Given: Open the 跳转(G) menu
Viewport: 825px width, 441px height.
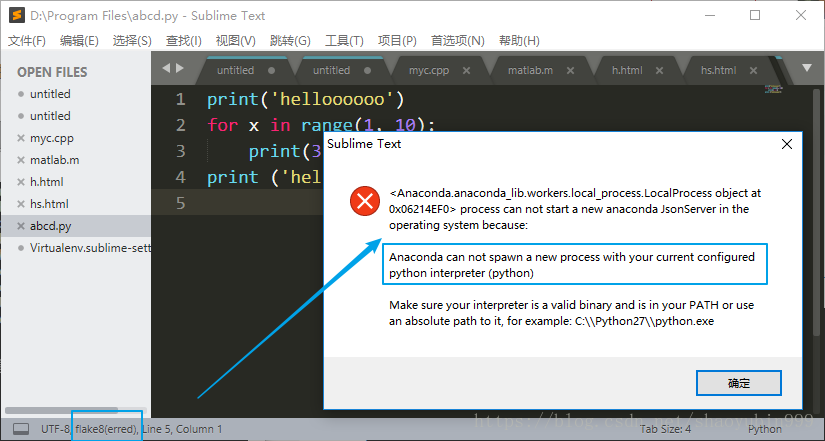Looking at the screenshot, I should pos(290,41).
